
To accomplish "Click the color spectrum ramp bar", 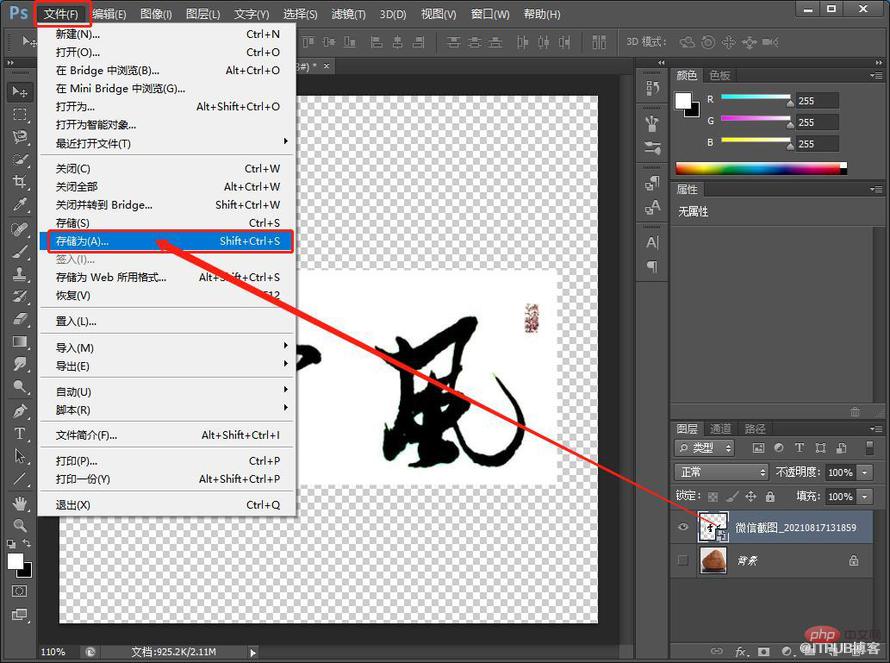I will click(x=761, y=168).
